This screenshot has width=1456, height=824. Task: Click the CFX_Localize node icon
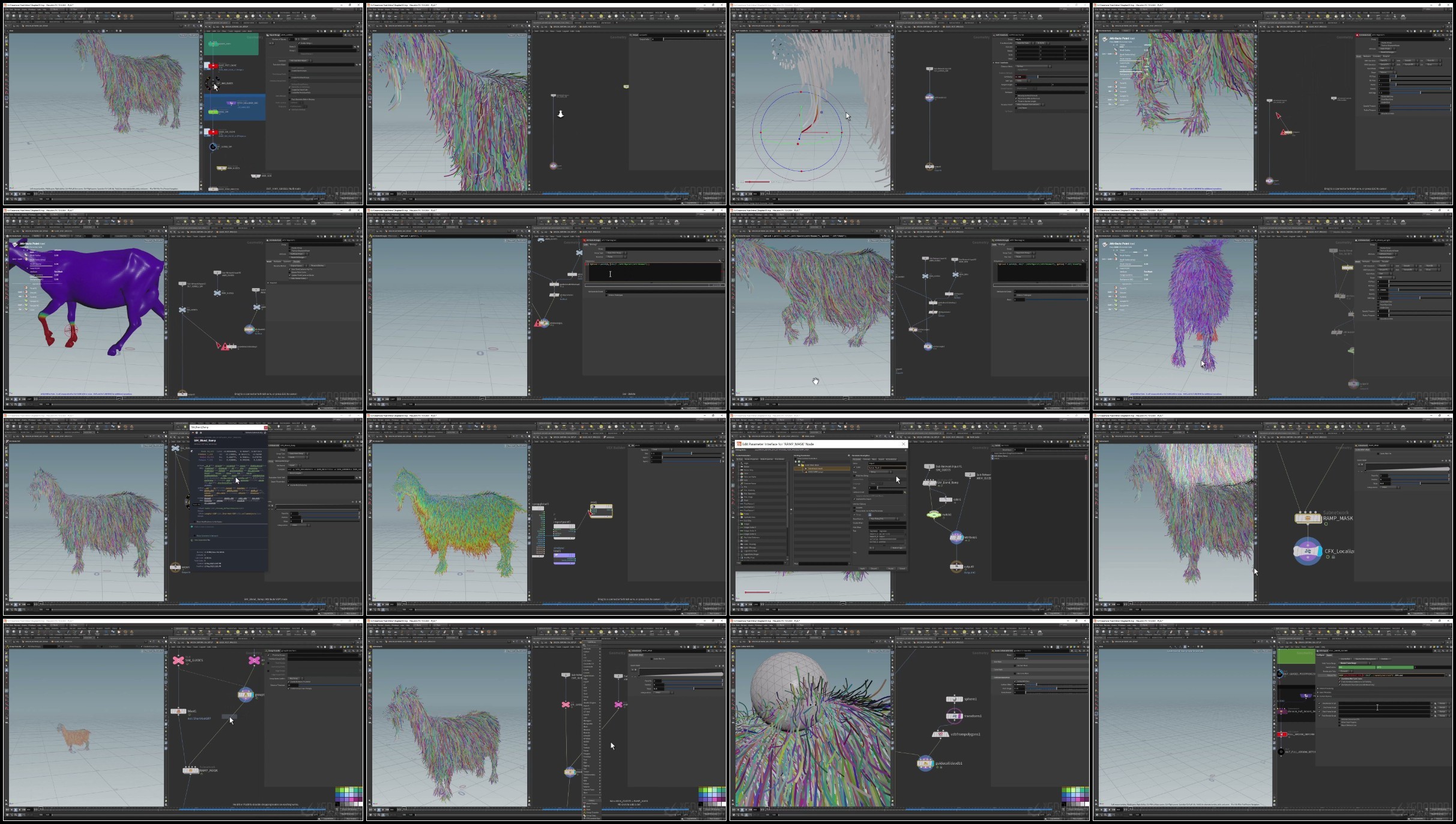tap(1308, 552)
